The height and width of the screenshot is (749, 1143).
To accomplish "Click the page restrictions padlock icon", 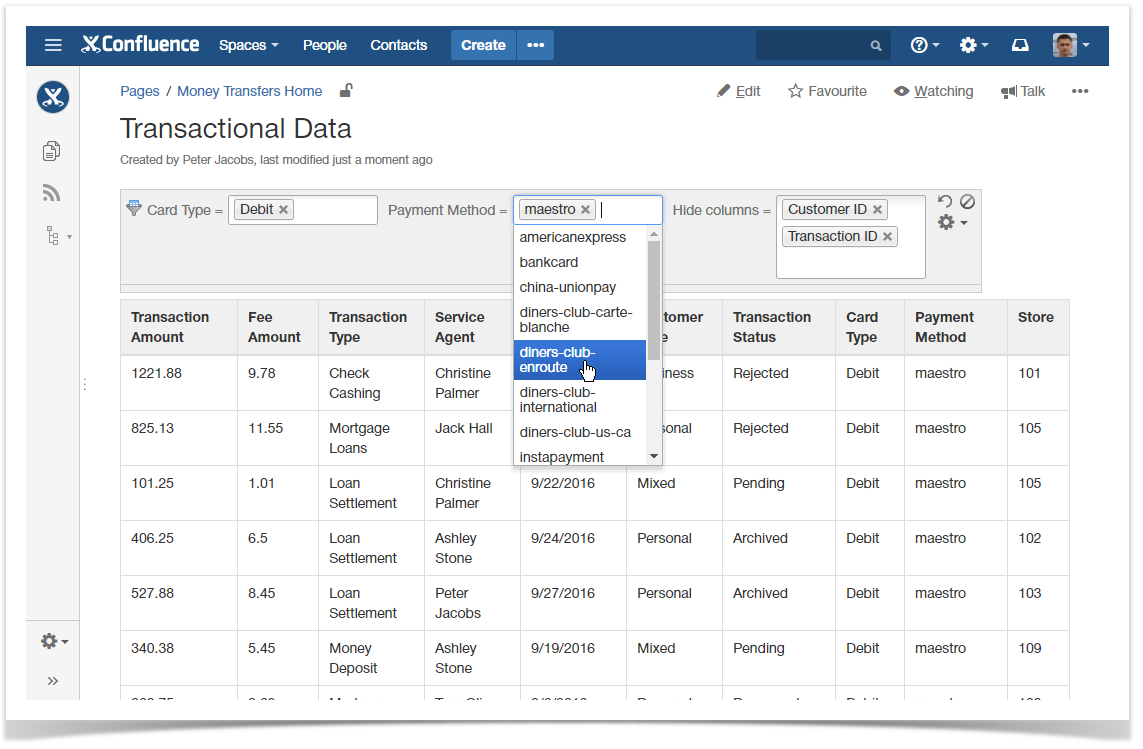I will tap(346, 91).
